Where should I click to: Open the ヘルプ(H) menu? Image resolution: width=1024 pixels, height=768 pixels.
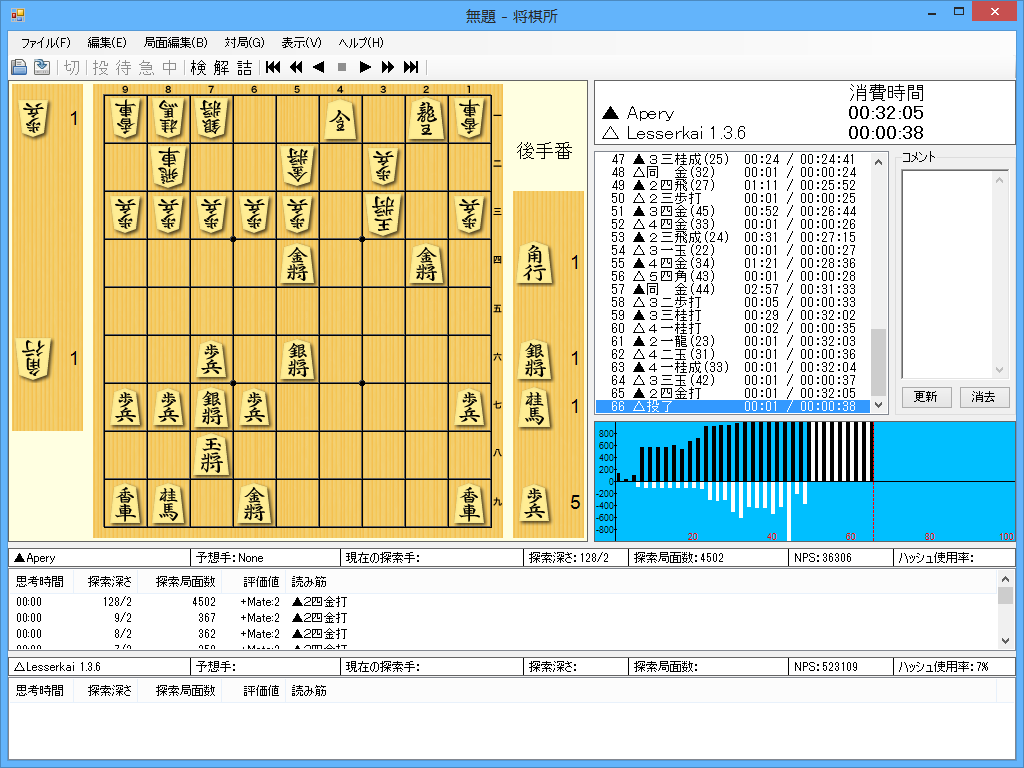360,42
